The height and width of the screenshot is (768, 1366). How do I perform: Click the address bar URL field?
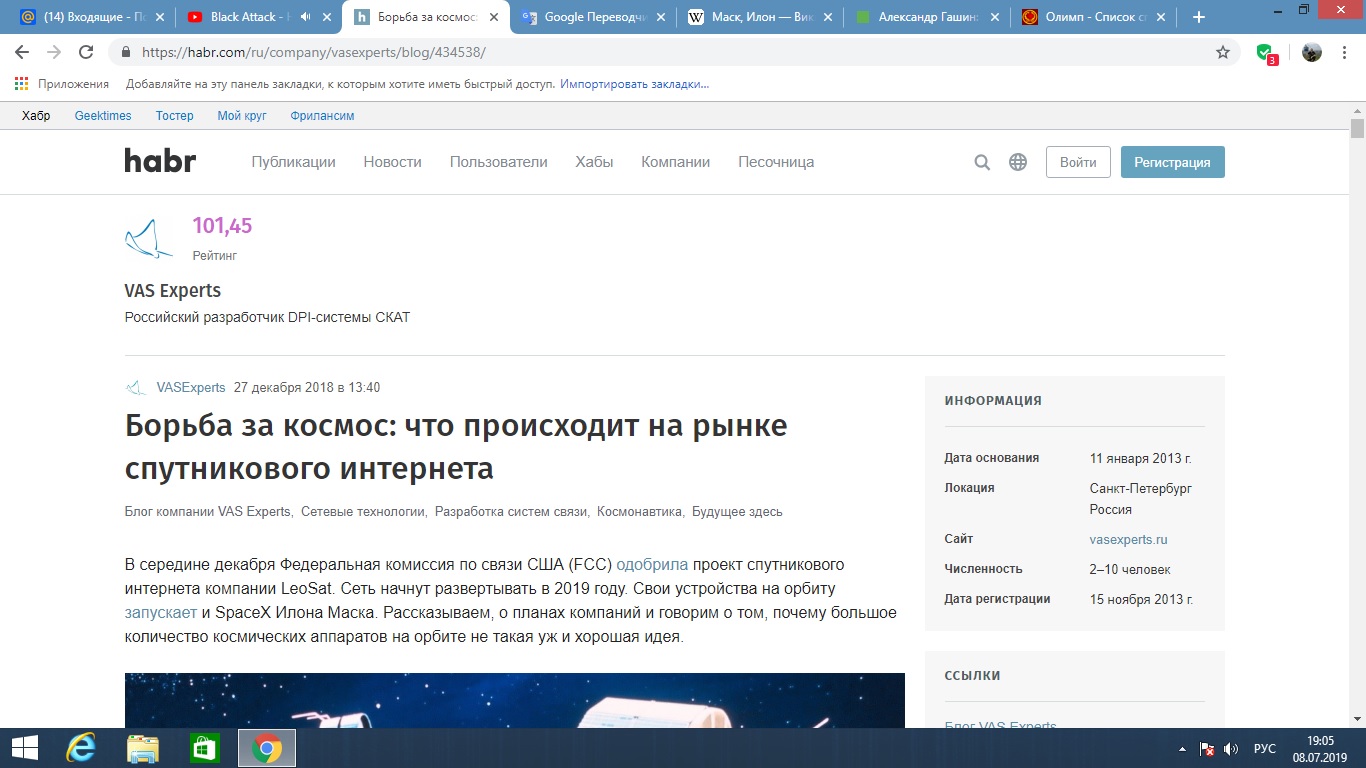point(660,52)
